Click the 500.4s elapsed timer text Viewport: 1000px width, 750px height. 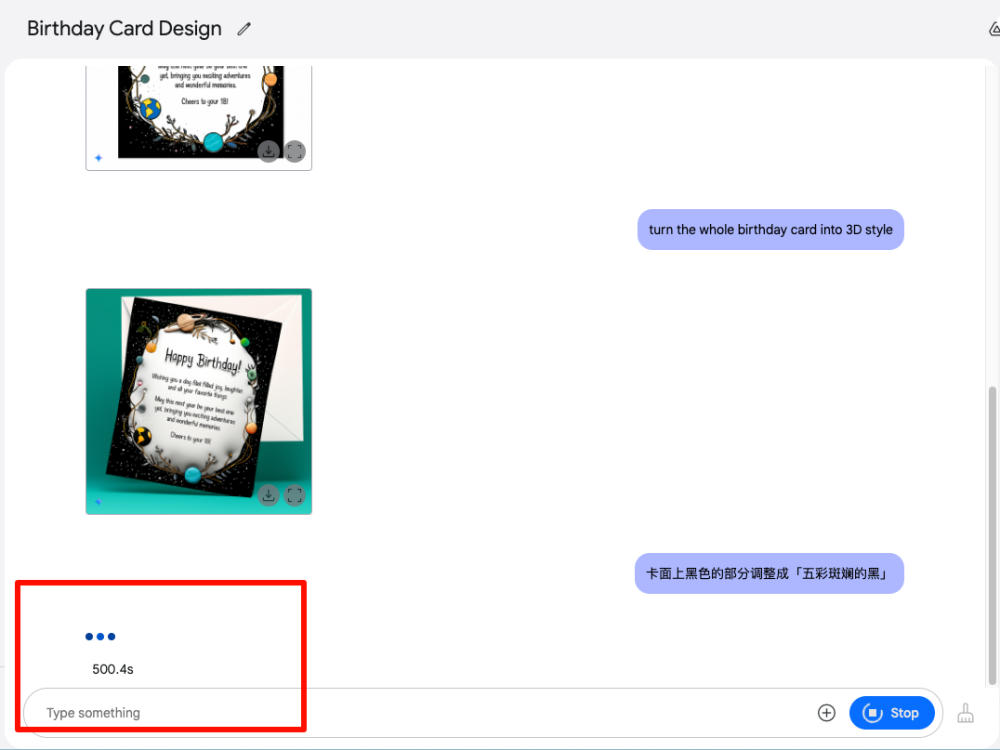(113, 669)
